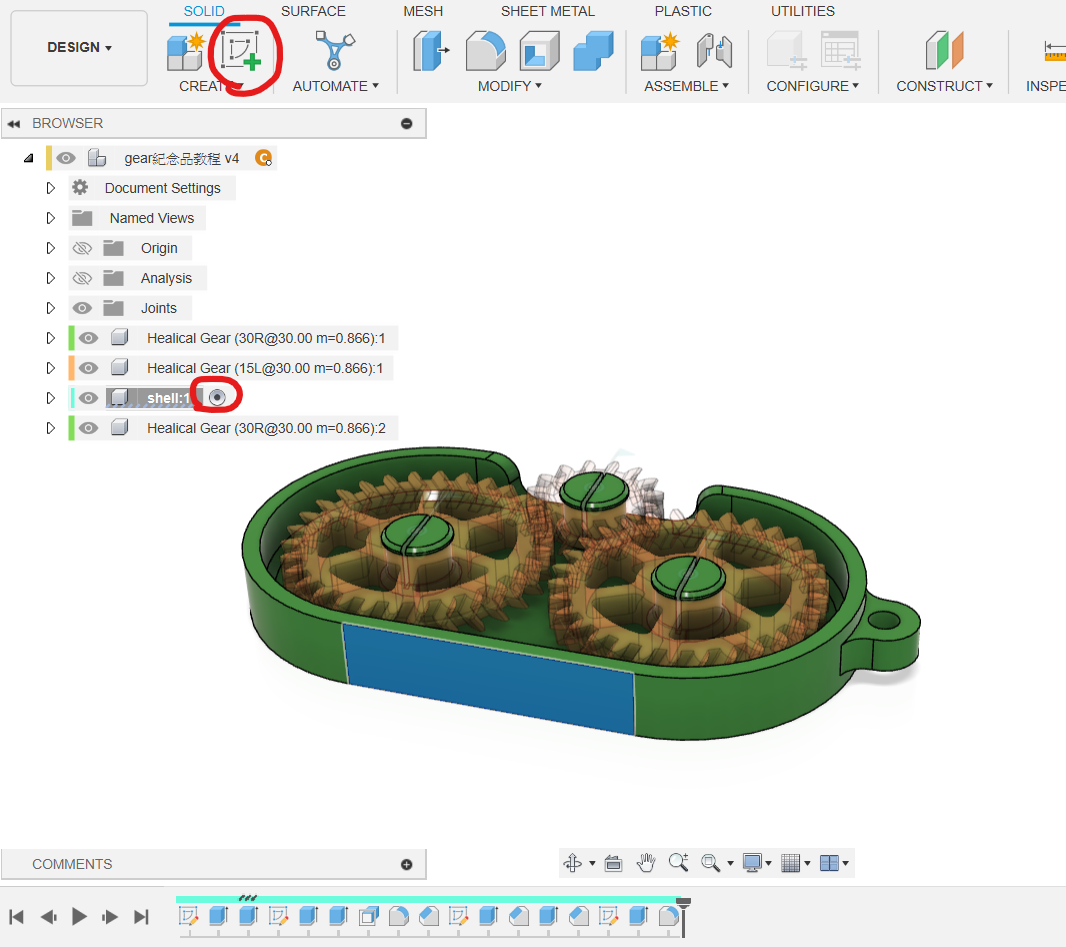This screenshot has width=1066, height=947.
Task: Hide the Joints folder visibility
Action: click(82, 308)
